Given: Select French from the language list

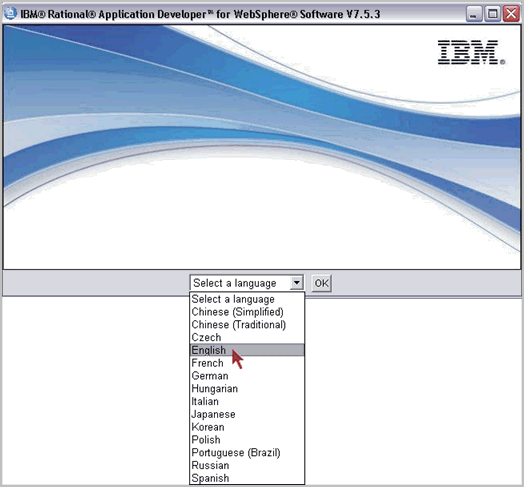Looking at the screenshot, I should point(247,363).
